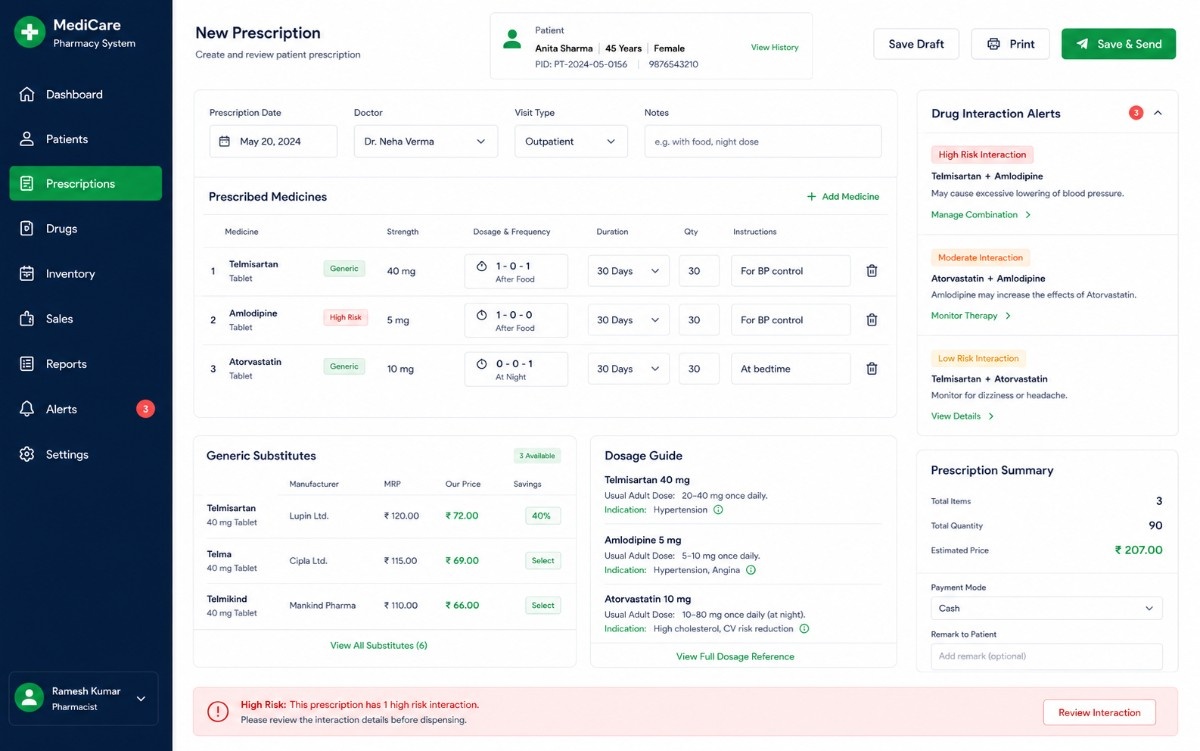Screen dimensions: 1200x751
Task: Click the info icon next to CV risk reduction
Action: point(804,629)
